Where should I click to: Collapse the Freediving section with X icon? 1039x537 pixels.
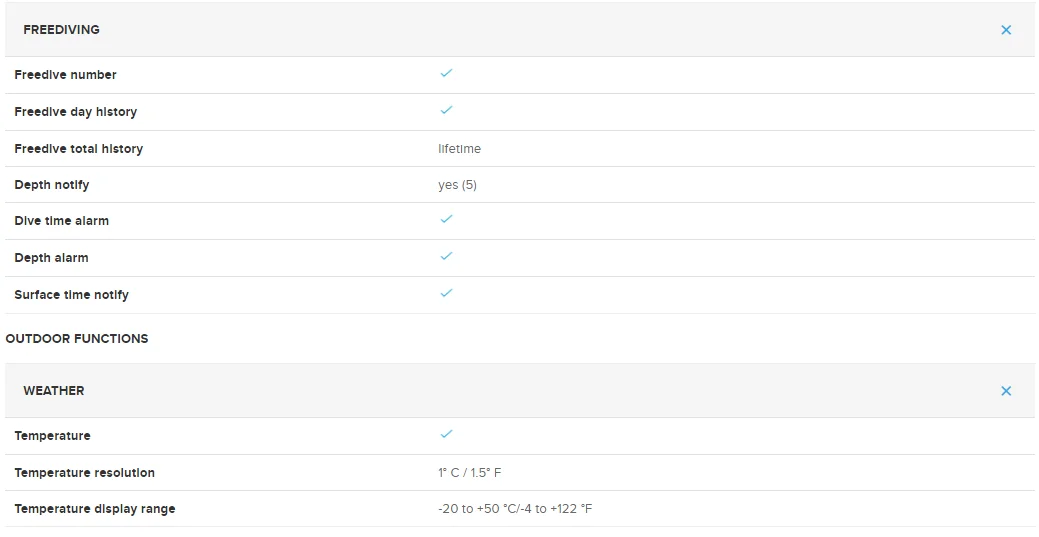pyautogui.click(x=1006, y=30)
